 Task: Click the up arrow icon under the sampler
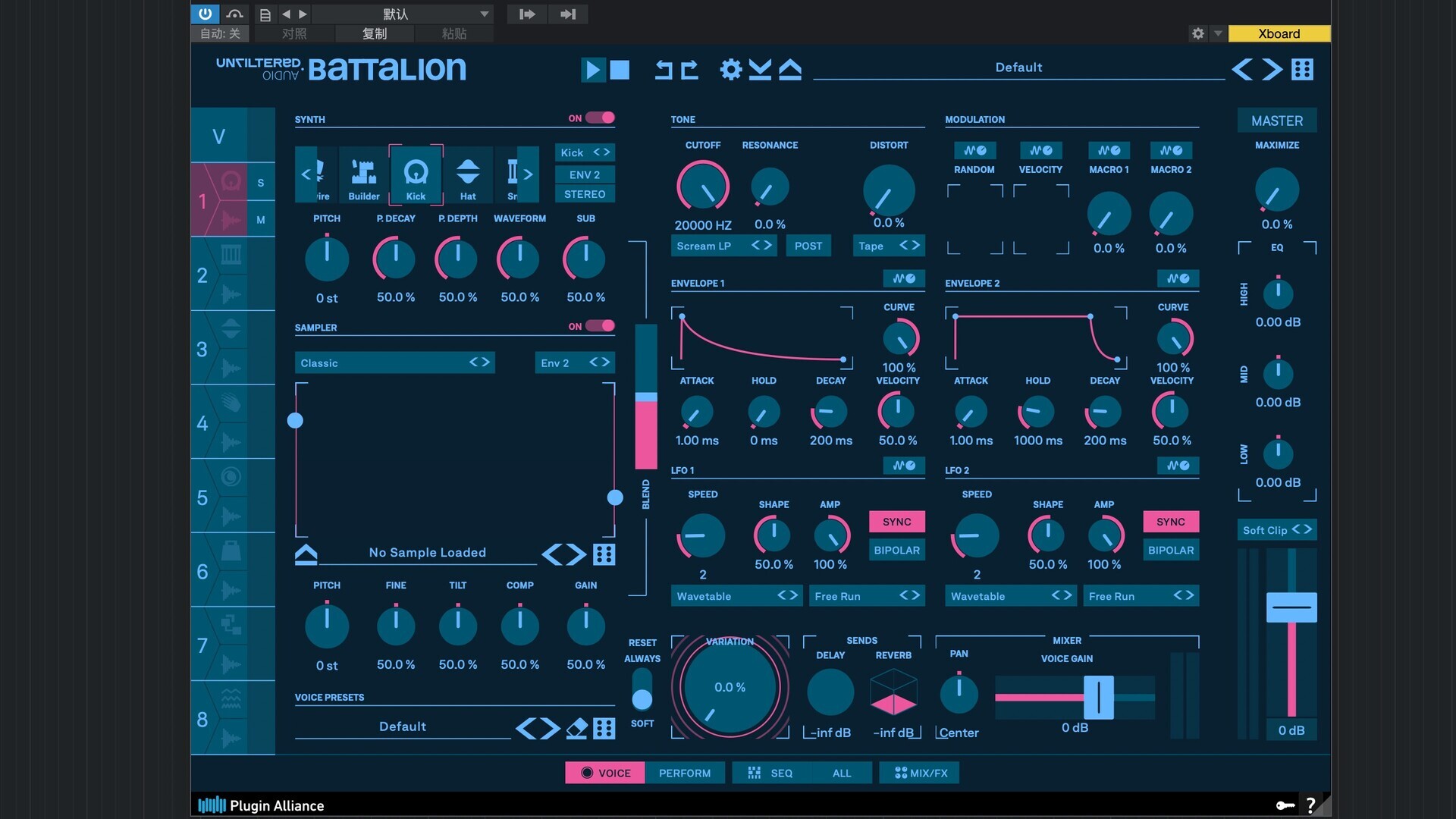pos(306,554)
